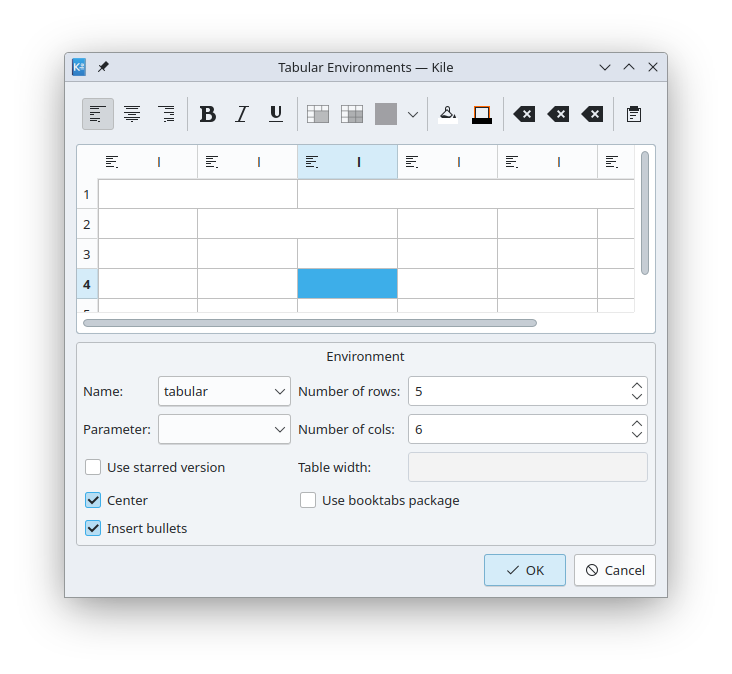Toggle Bold formatting

208,114
